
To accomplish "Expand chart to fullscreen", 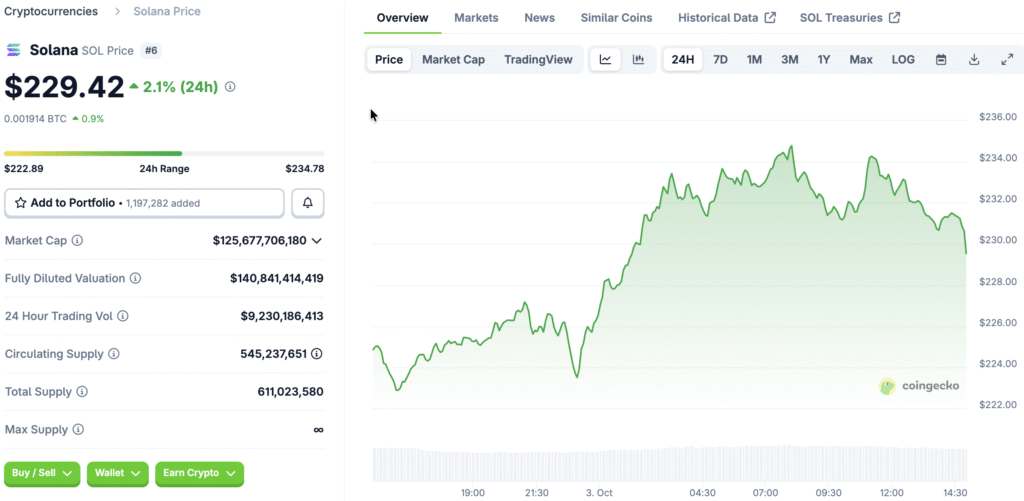I will point(1007,60).
